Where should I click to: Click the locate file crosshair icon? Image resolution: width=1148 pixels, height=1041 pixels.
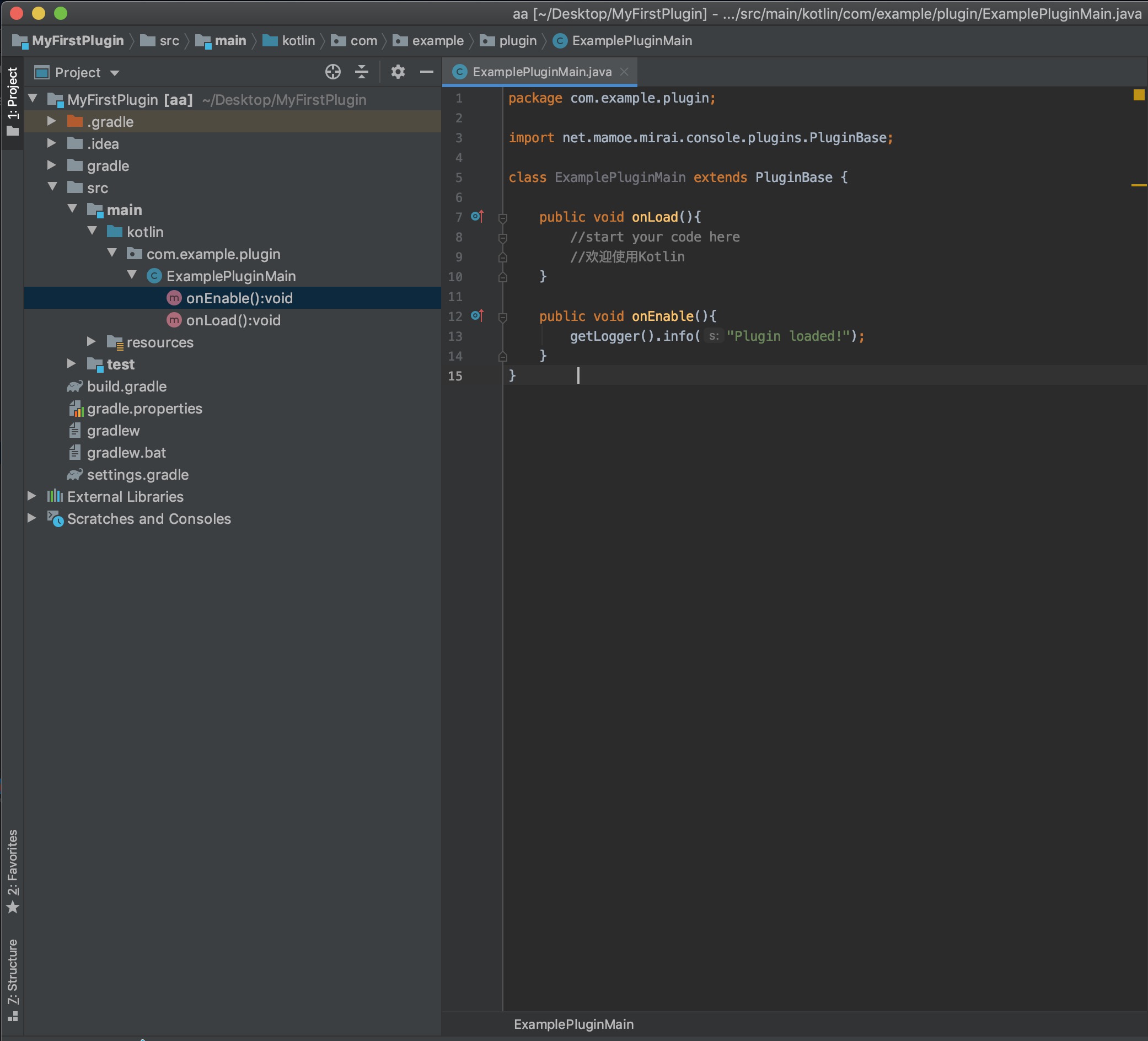click(x=332, y=72)
